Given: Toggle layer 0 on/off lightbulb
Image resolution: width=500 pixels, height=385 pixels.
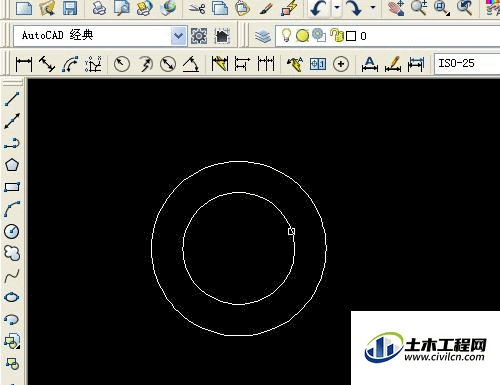Looking at the screenshot, I should (x=286, y=35).
